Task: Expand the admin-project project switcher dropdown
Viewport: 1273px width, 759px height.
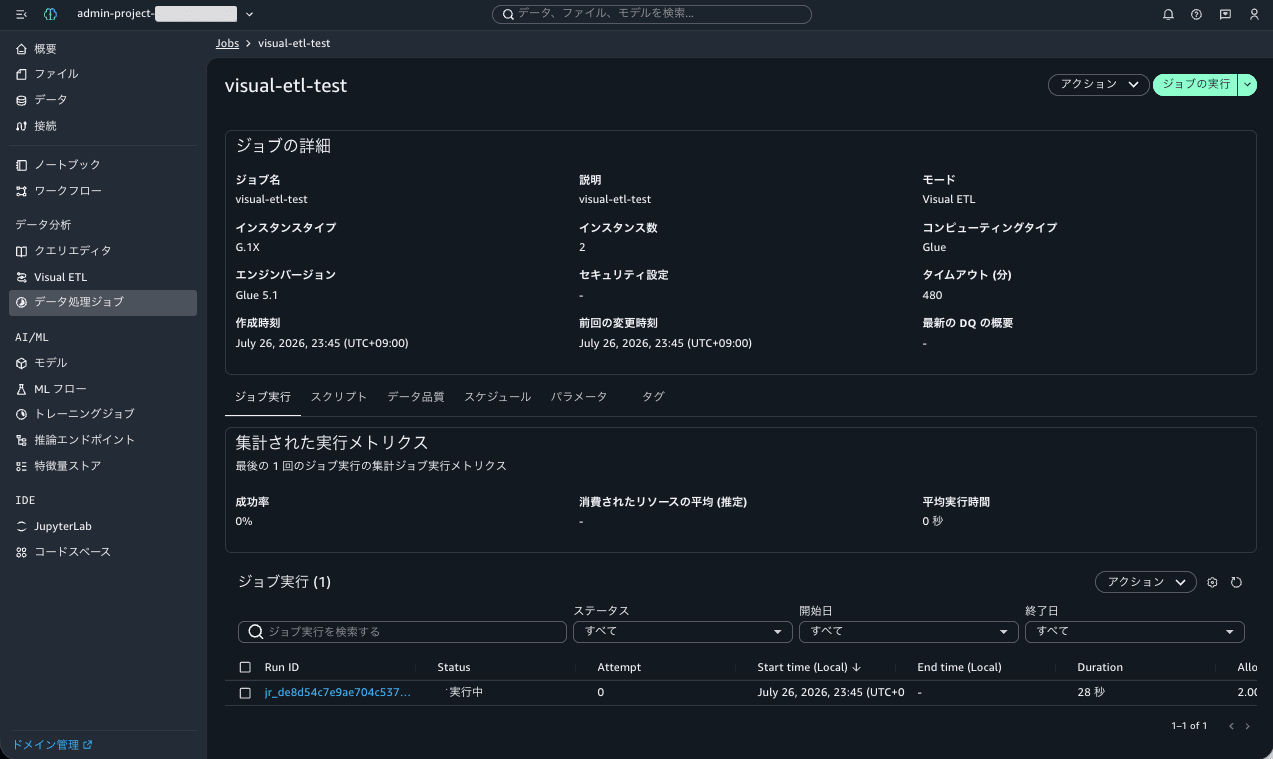Action: [x=249, y=15]
